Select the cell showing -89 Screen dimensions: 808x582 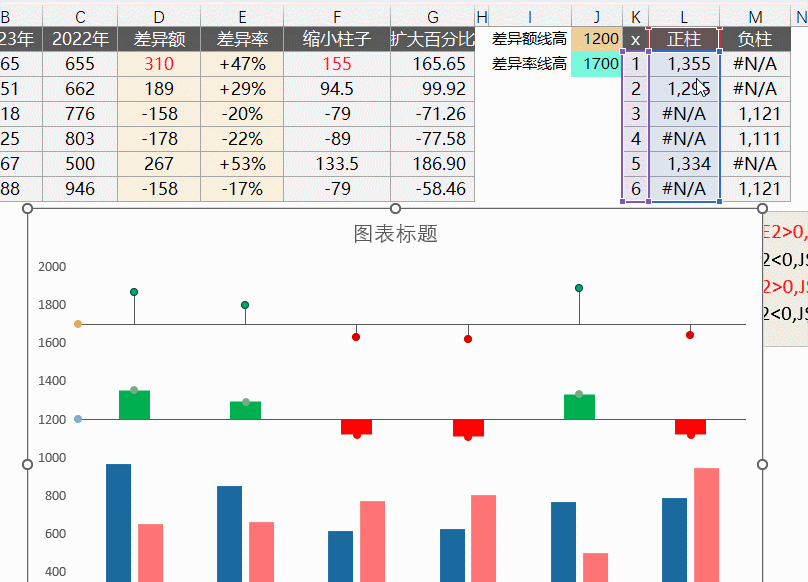(x=337, y=139)
